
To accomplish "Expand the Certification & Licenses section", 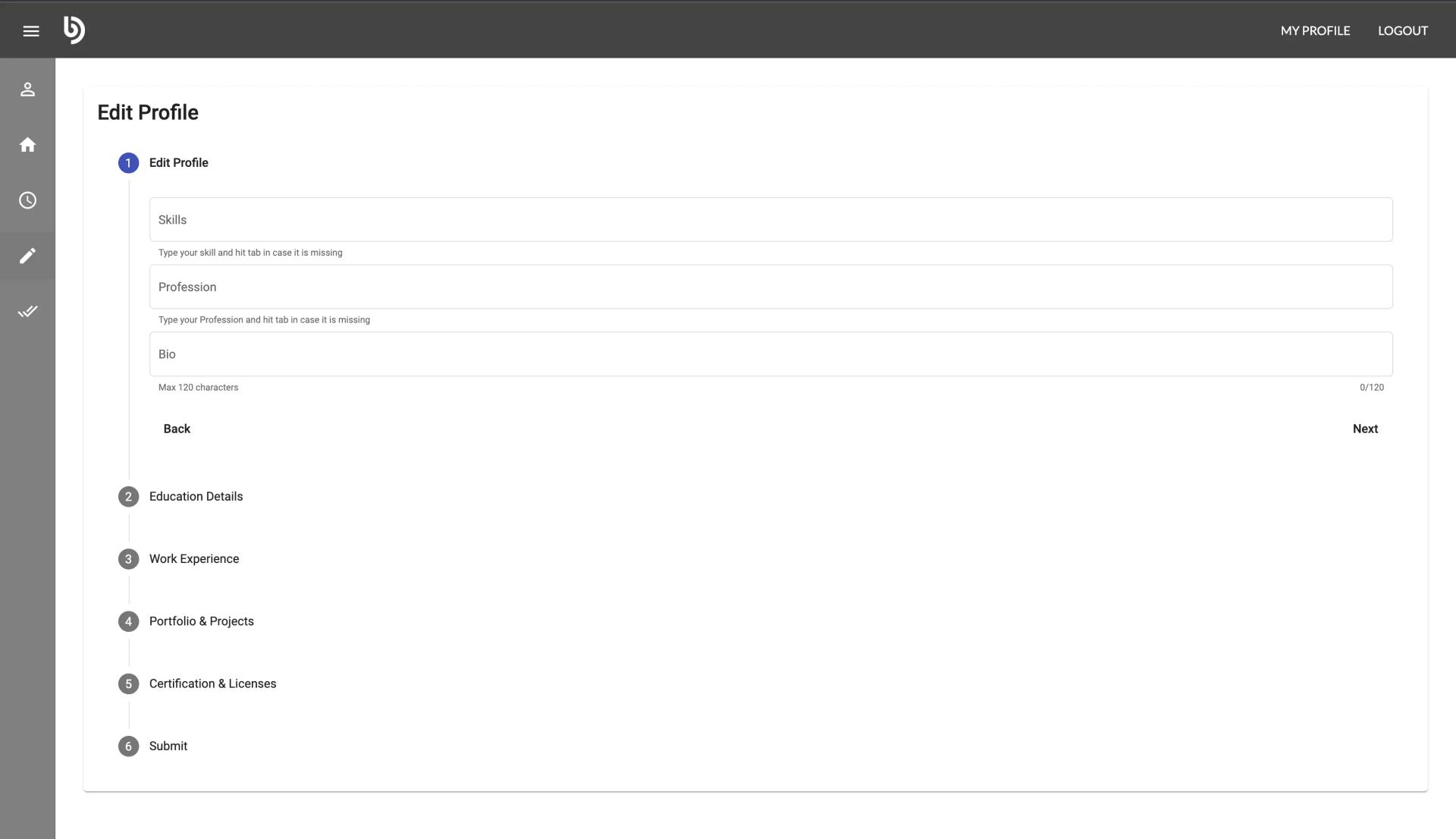I will [212, 683].
